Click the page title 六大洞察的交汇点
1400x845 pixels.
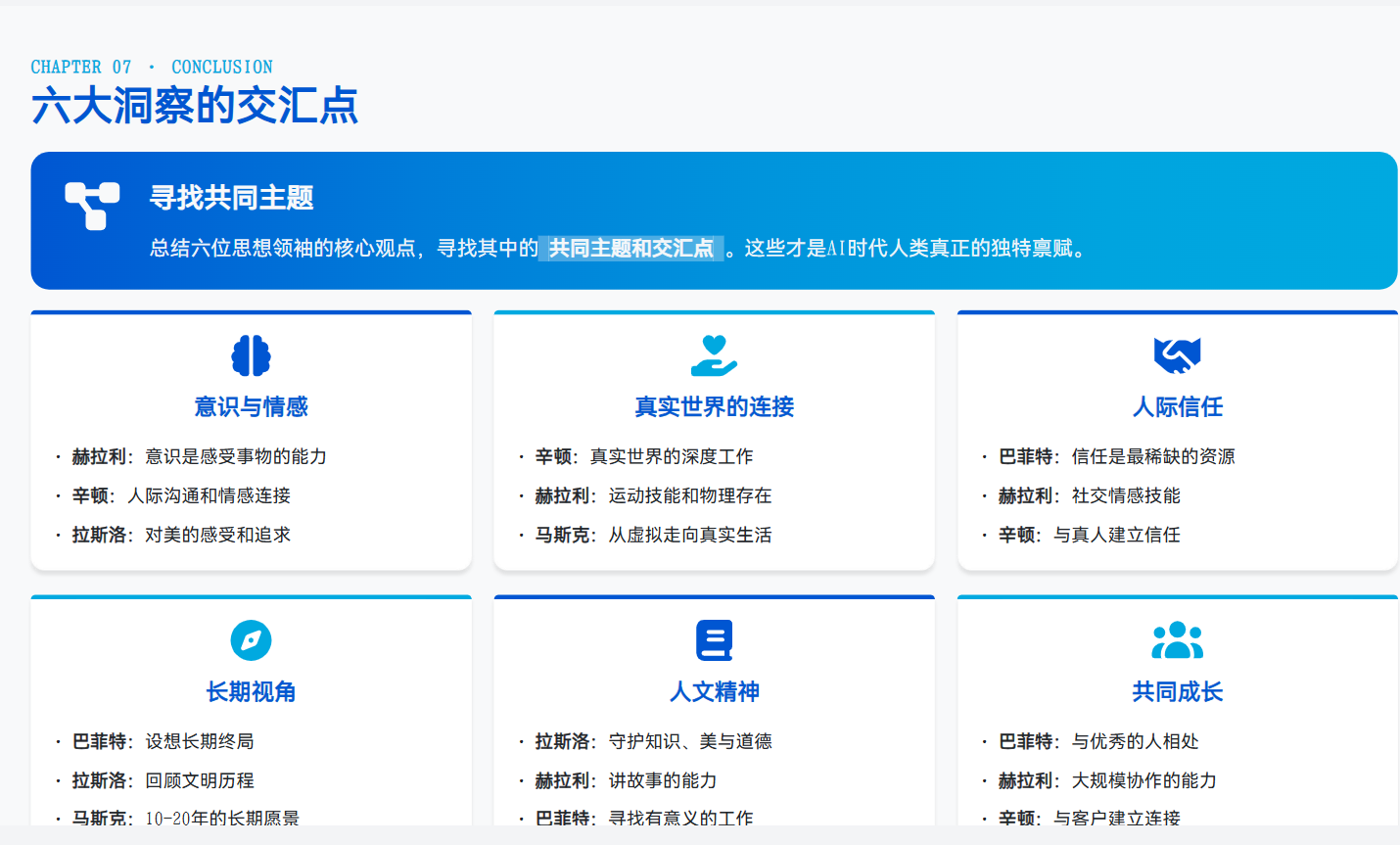pyautogui.click(x=195, y=106)
